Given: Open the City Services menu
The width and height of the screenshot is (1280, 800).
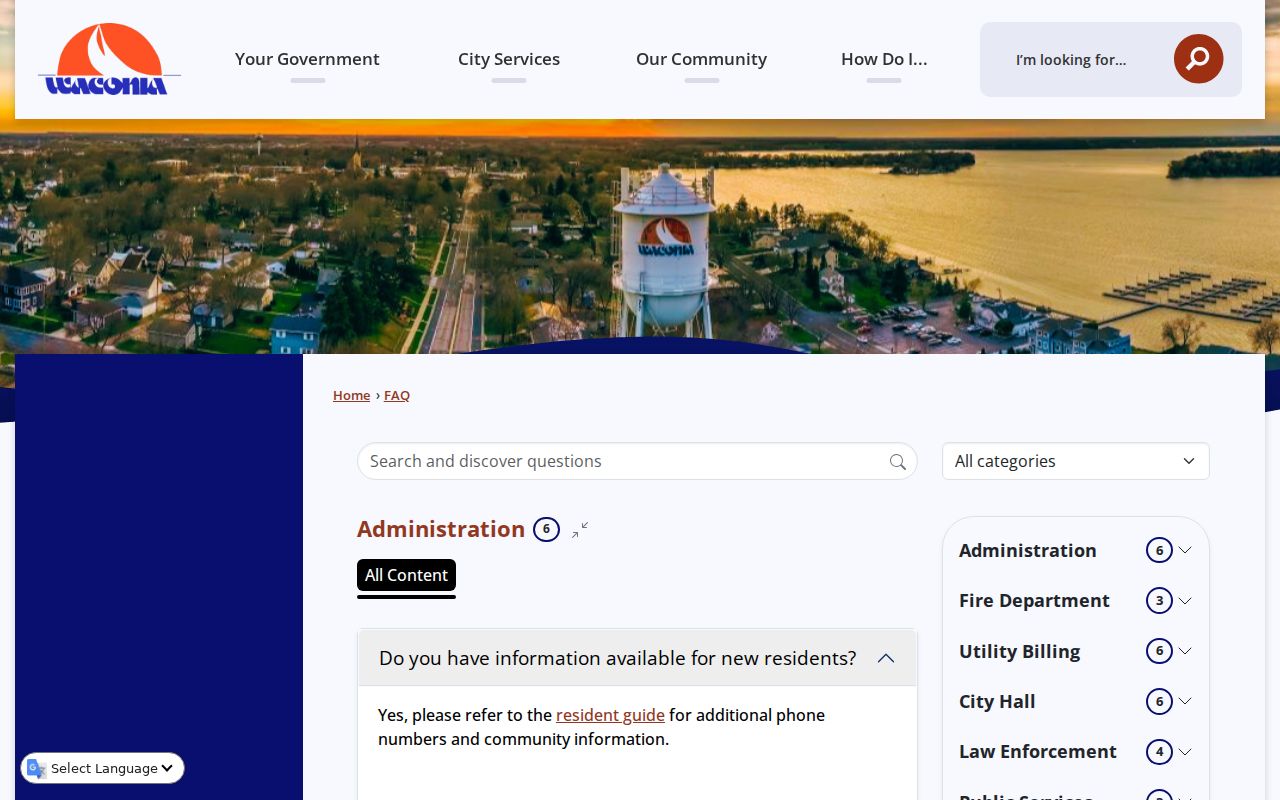Looking at the screenshot, I should [509, 59].
